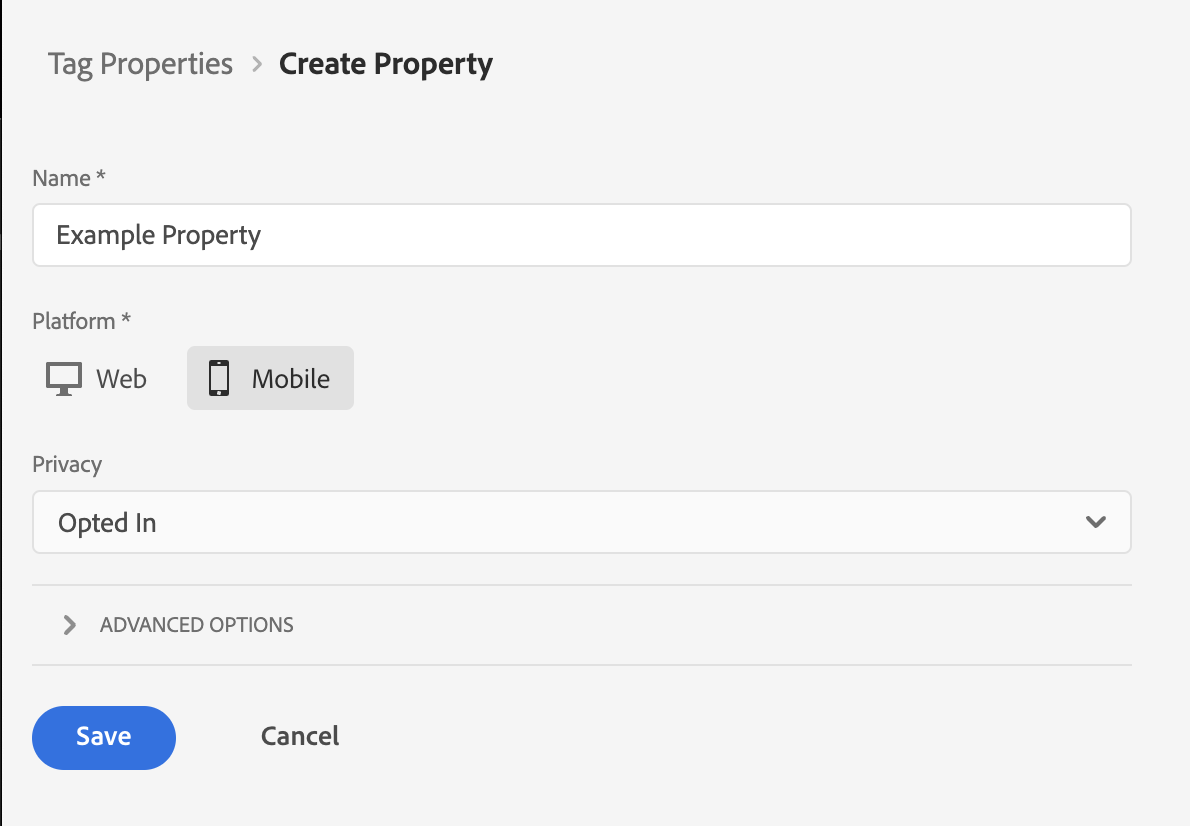The image size is (1190, 826).
Task: Select the Mobile platform option label
Action: tap(290, 379)
